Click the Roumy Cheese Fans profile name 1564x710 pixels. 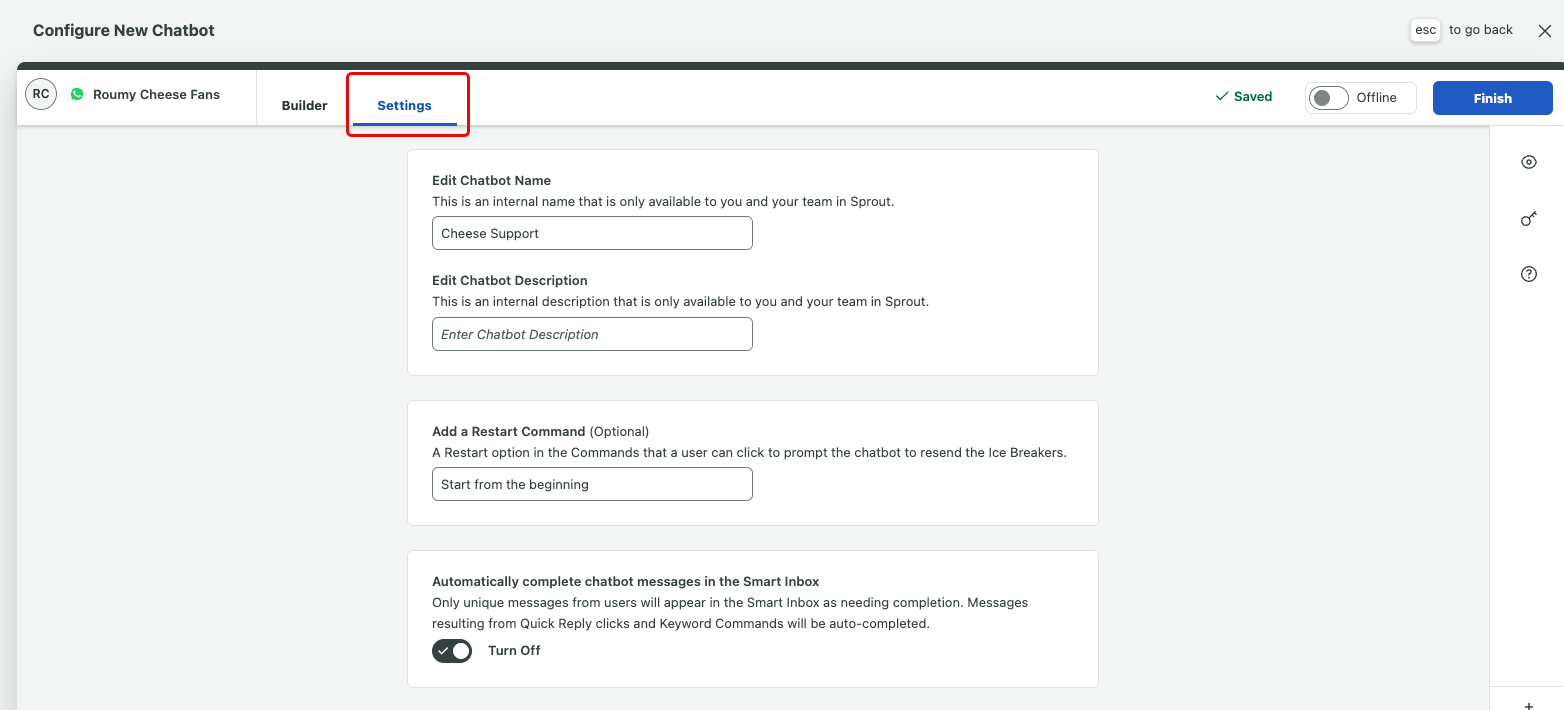pyautogui.click(x=156, y=95)
